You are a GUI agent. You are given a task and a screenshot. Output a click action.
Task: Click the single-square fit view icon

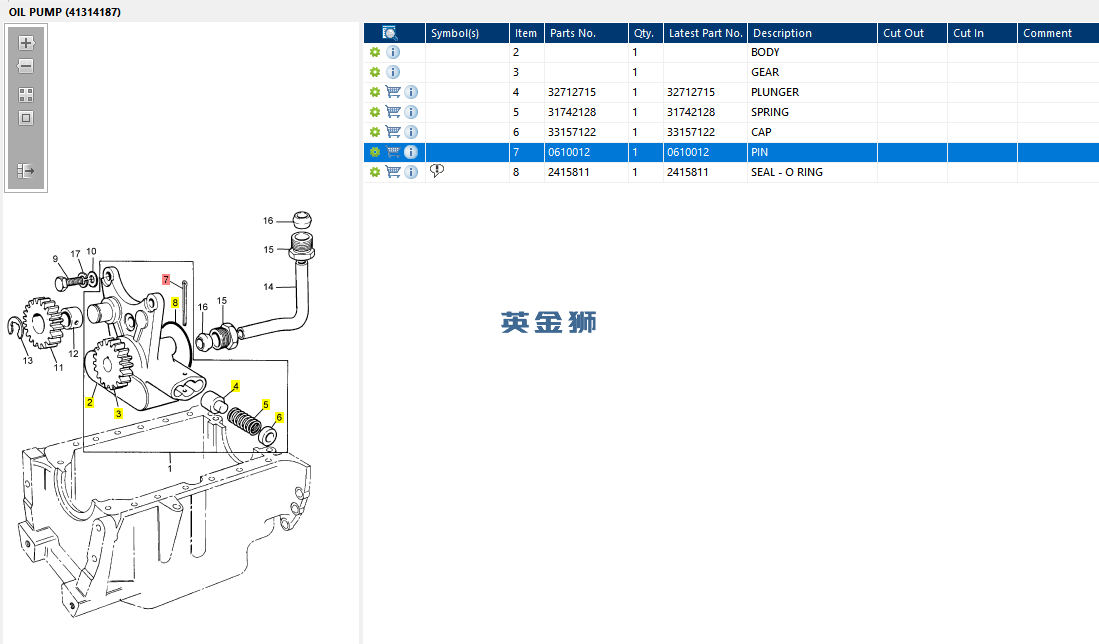tap(26, 118)
